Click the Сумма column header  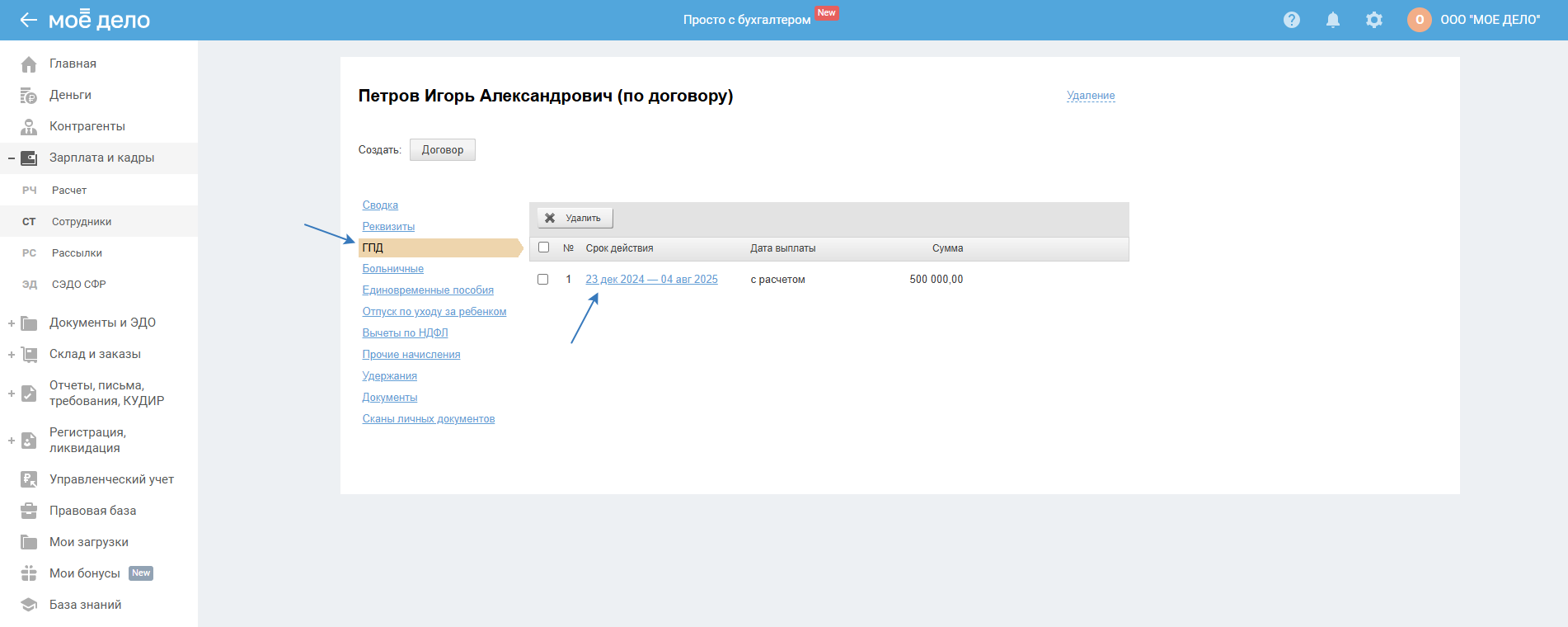click(947, 248)
